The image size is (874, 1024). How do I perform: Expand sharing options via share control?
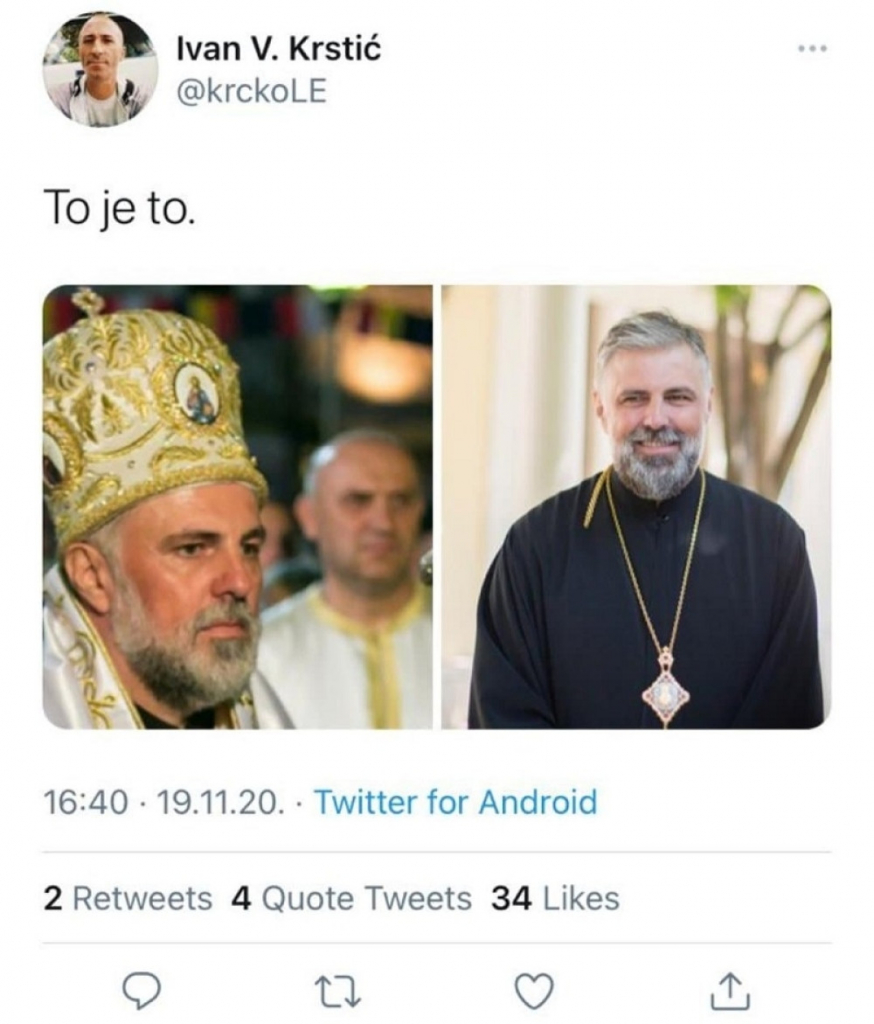pyautogui.click(x=731, y=990)
